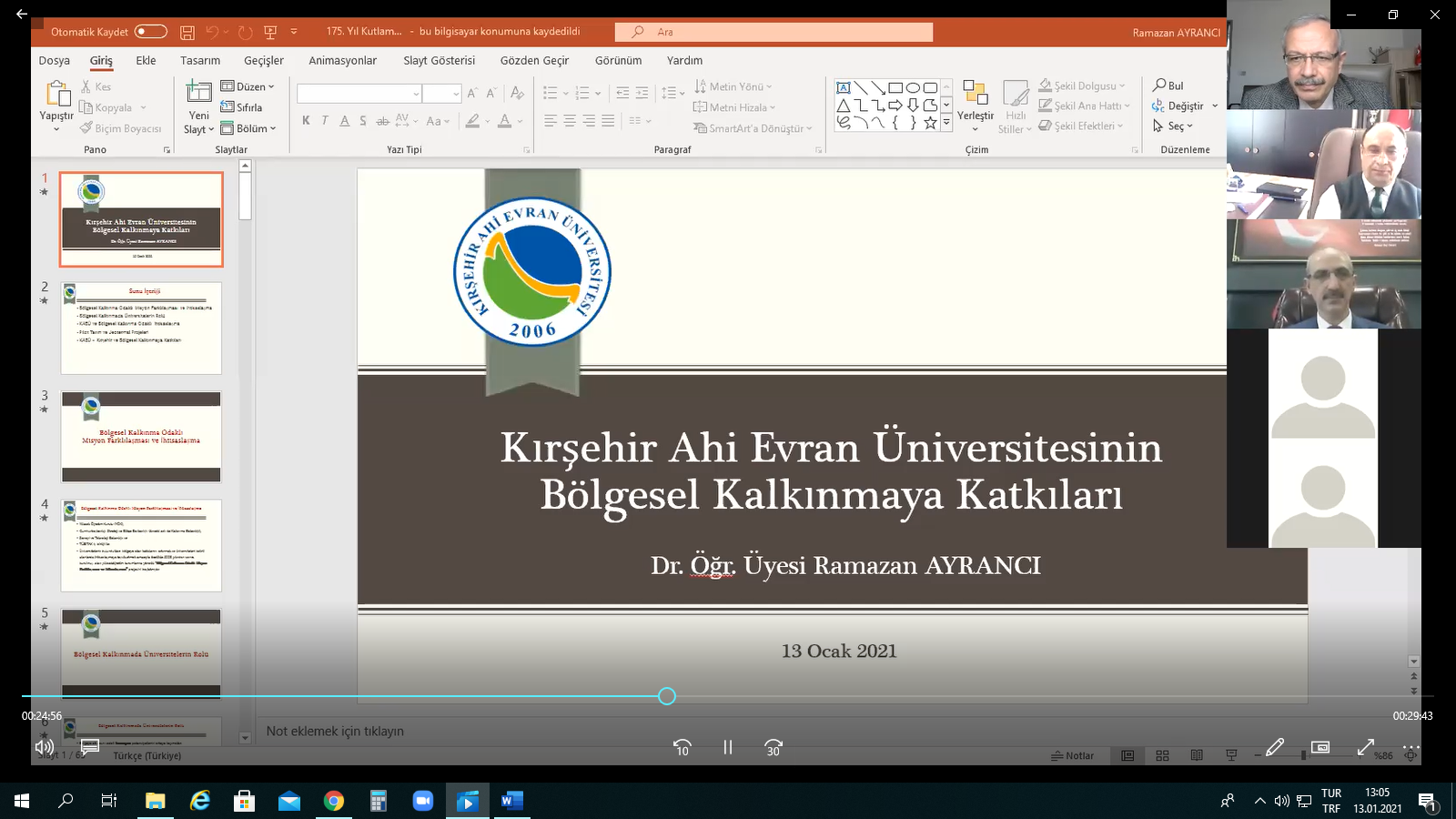
Task: Open Google Chrome from the taskbar
Action: pos(334,801)
